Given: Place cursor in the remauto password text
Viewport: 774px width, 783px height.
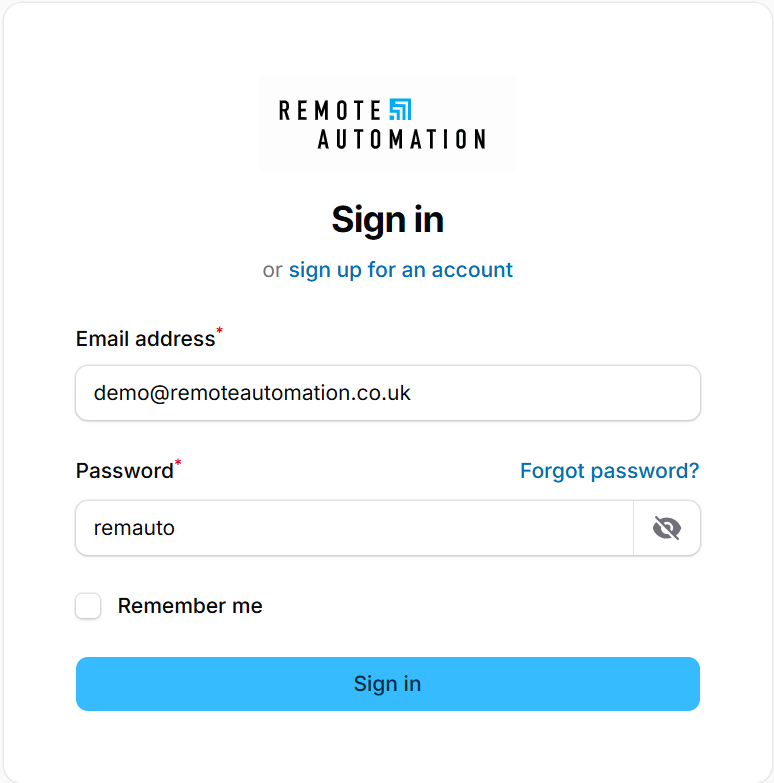Looking at the screenshot, I should [134, 528].
